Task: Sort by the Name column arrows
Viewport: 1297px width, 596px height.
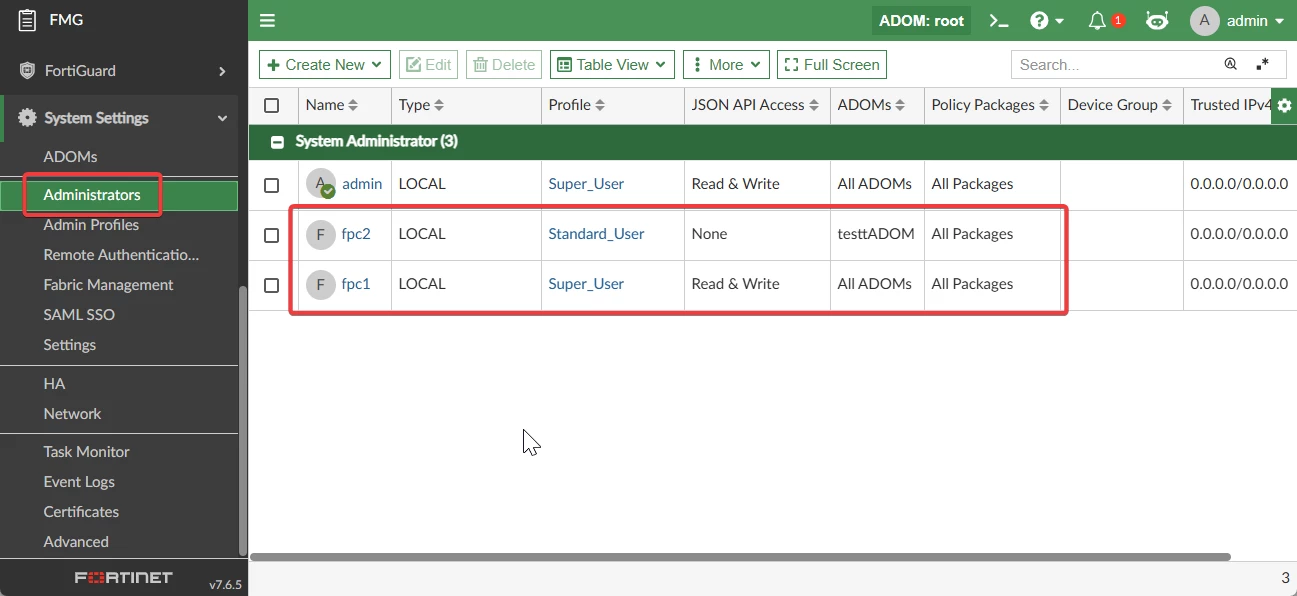Action: click(x=353, y=105)
